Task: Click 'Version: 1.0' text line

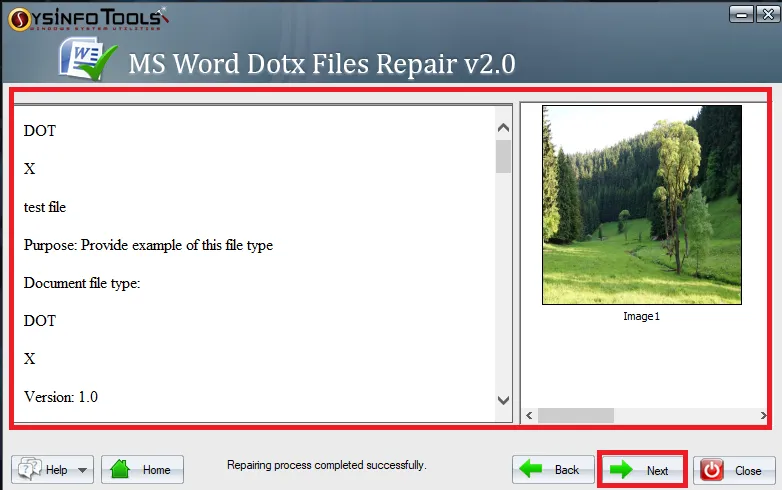Action: 61,397
